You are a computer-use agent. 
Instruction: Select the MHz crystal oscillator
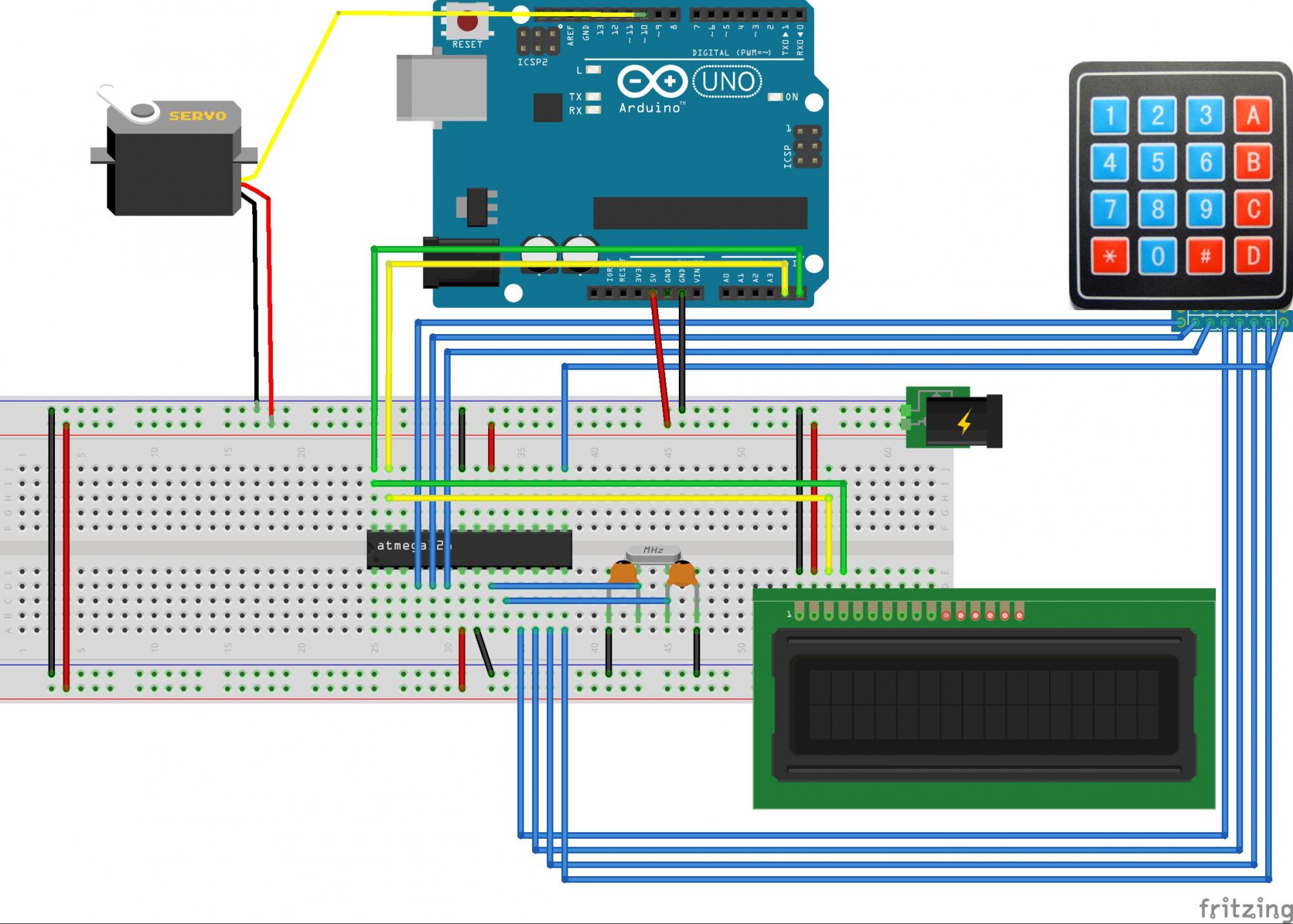coord(653,551)
